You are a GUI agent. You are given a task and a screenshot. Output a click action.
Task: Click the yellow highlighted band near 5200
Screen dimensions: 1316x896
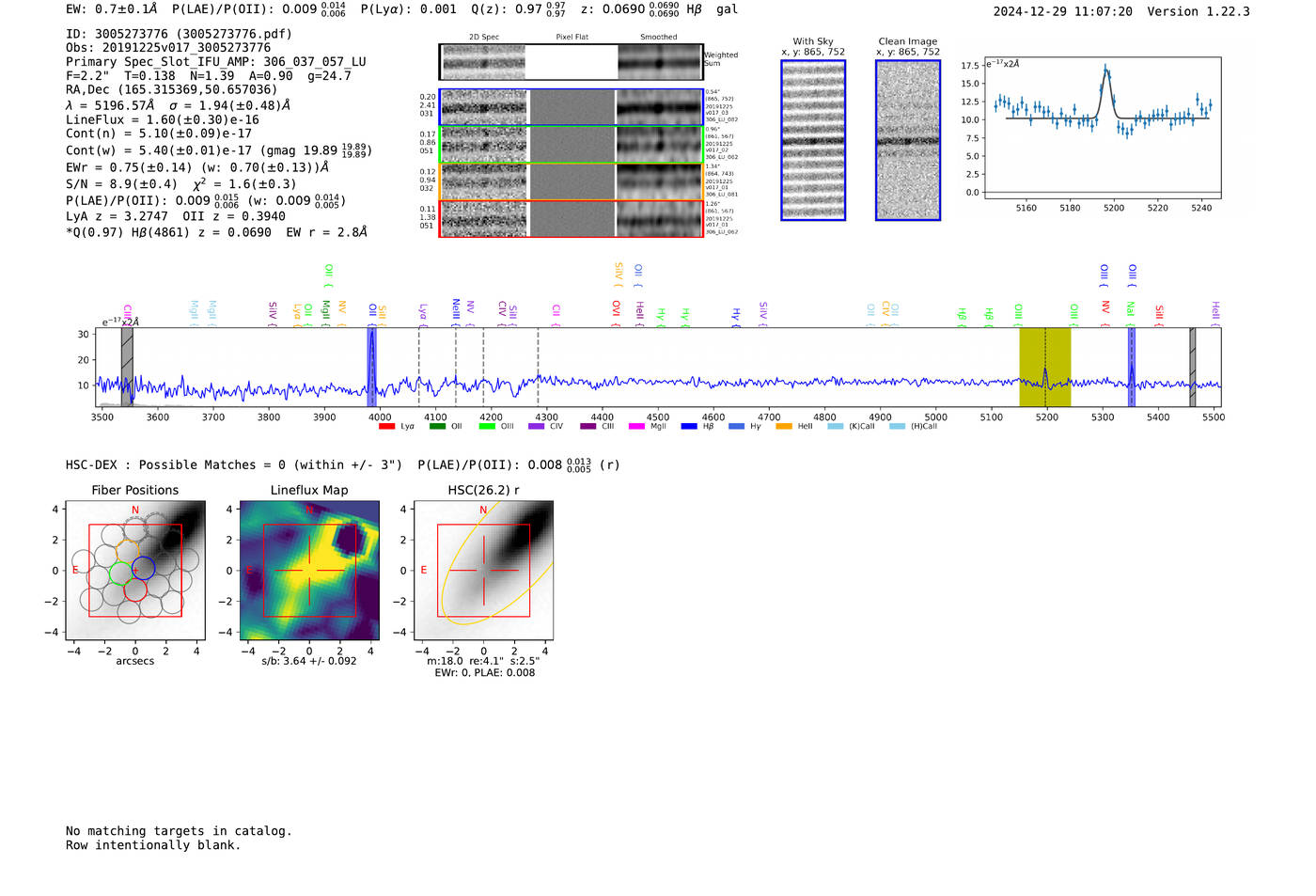(1045, 367)
